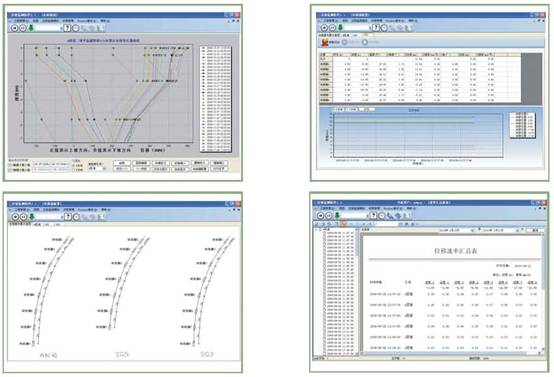Toggle the first checkbox below the curve chart

point(10,165)
